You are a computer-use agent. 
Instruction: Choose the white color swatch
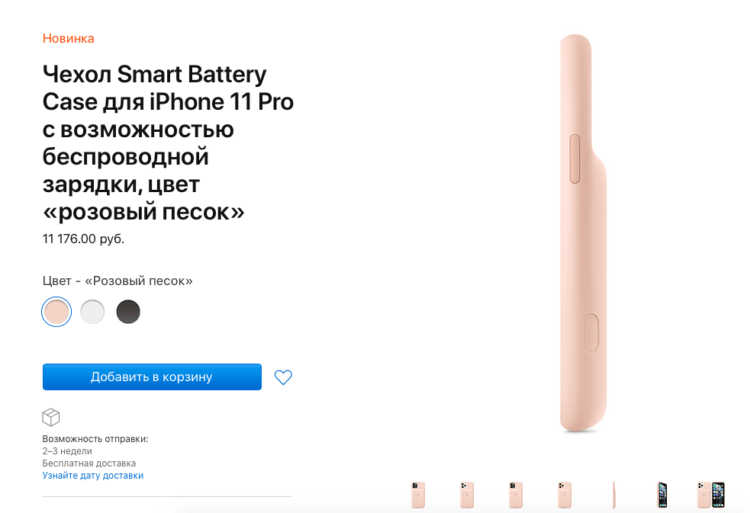[x=92, y=312]
